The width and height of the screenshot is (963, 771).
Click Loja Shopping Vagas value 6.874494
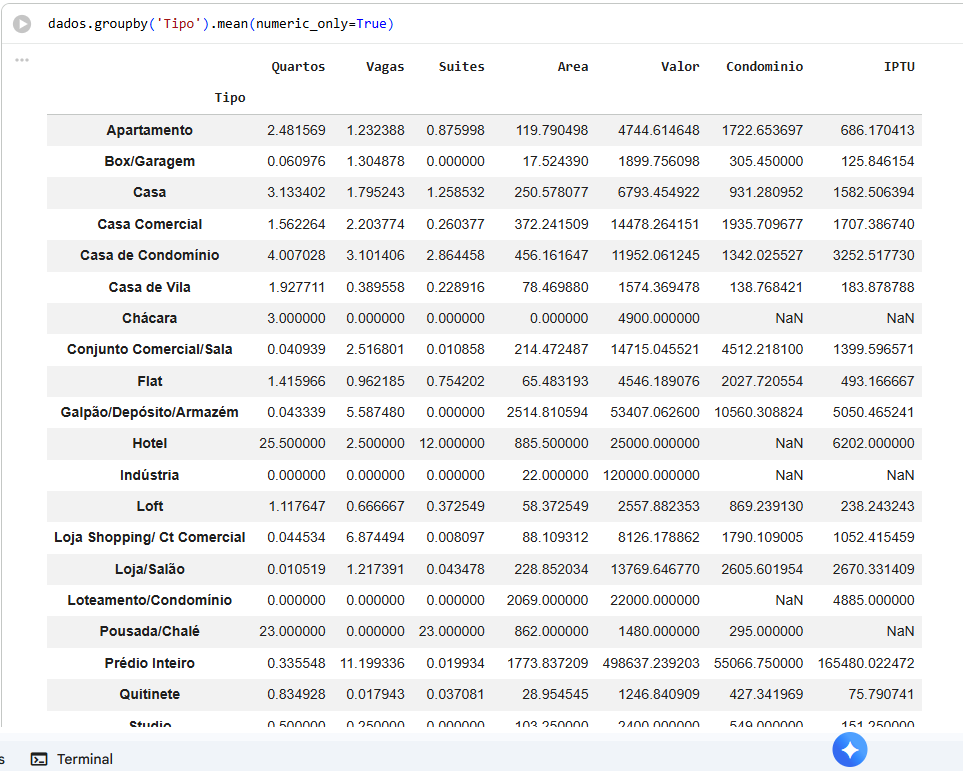pos(375,537)
